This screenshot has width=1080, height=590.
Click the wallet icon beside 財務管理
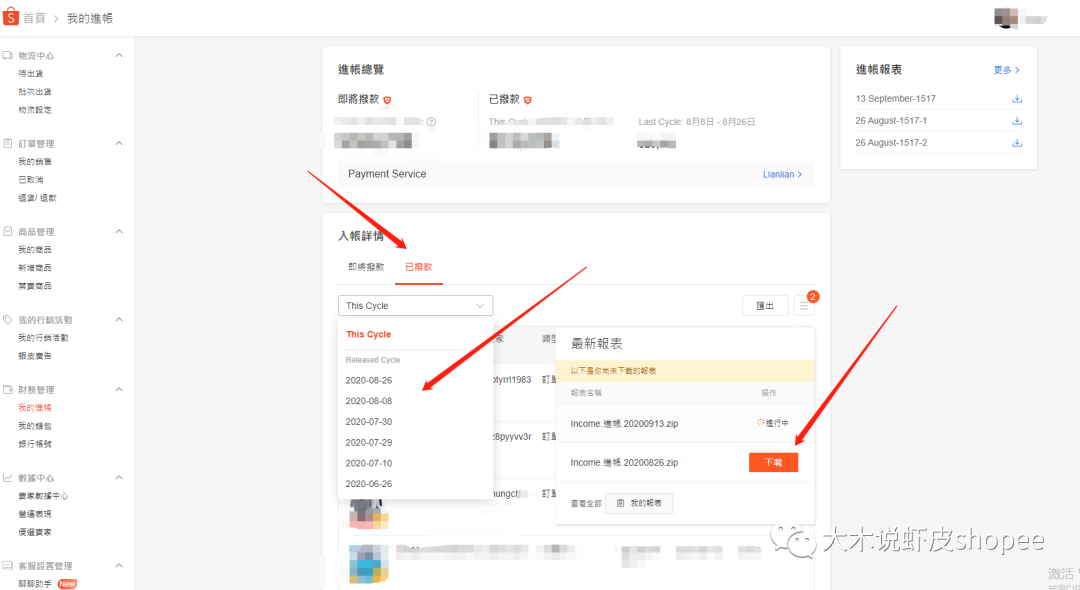pyautogui.click(x=8, y=390)
